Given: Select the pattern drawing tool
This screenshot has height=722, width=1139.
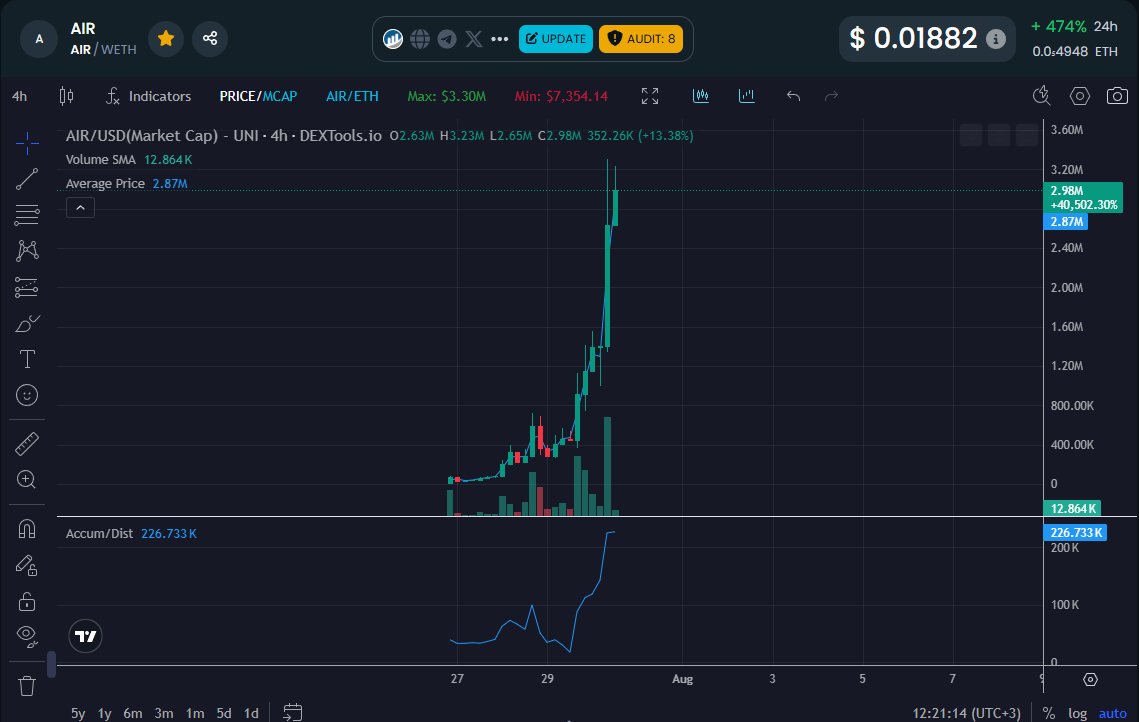Looking at the screenshot, I should click(x=27, y=251).
